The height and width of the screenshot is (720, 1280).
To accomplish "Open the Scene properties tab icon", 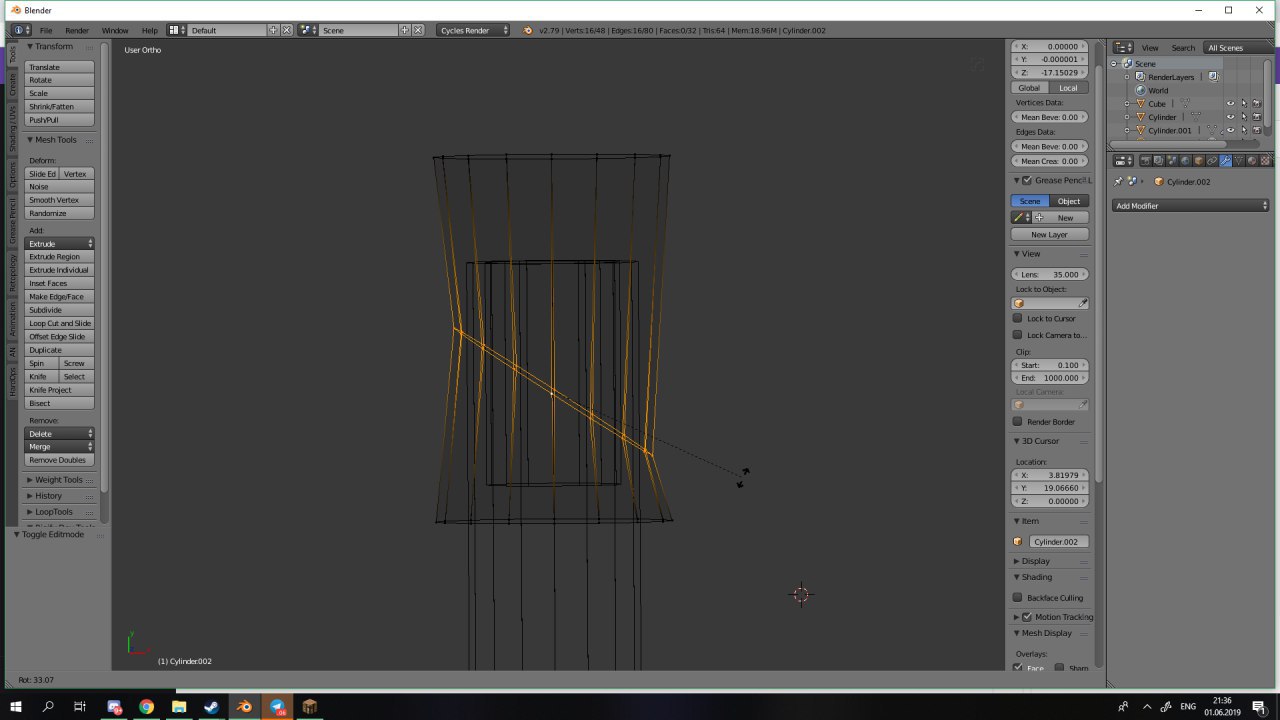I will pos(1172,160).
